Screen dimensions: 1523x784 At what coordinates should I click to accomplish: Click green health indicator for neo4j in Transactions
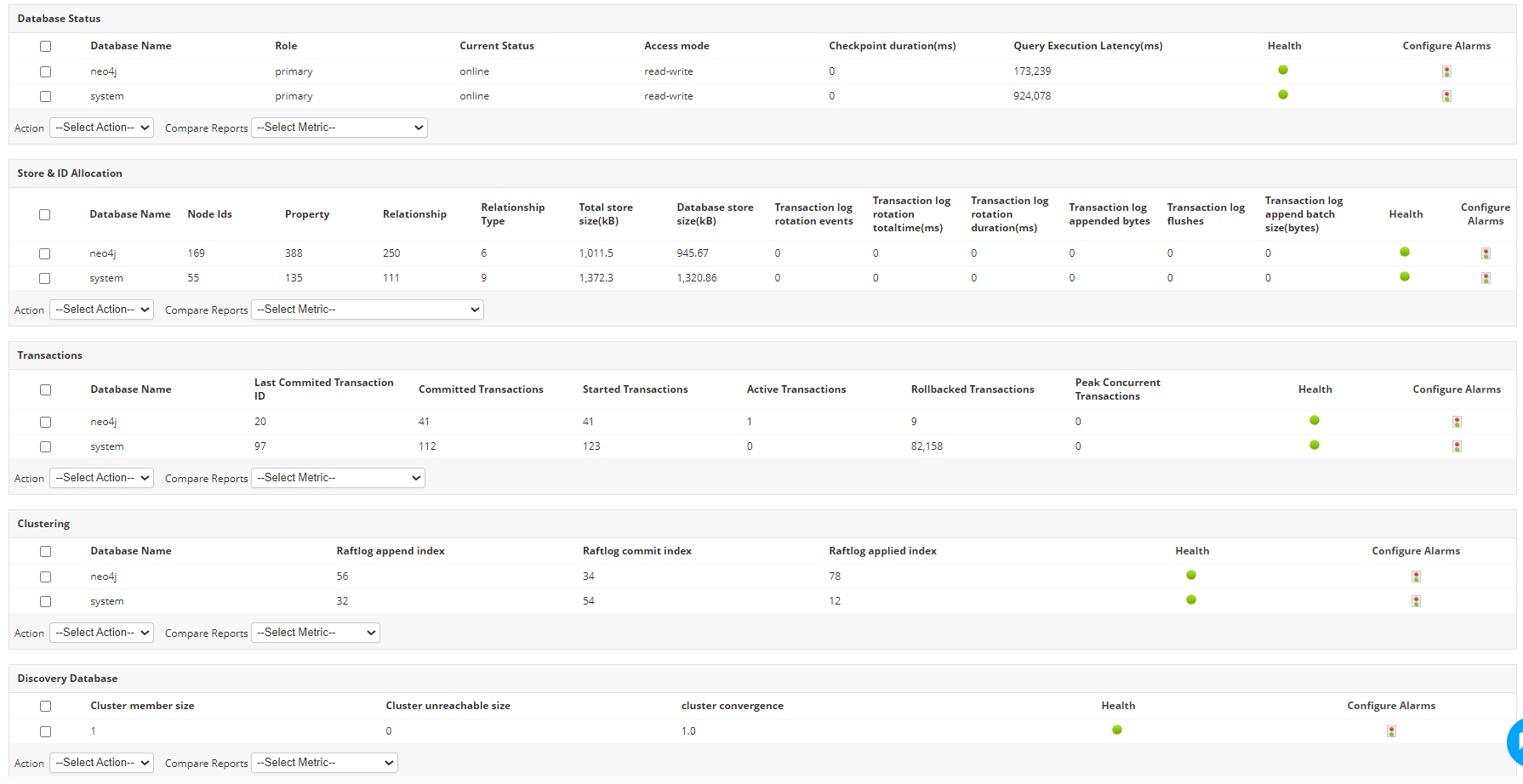(1315, 420)
